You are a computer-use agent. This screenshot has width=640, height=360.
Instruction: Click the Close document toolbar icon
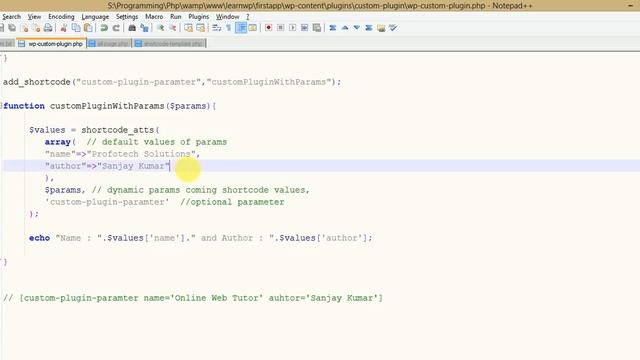pyautogui.click(x=24, y=28)
